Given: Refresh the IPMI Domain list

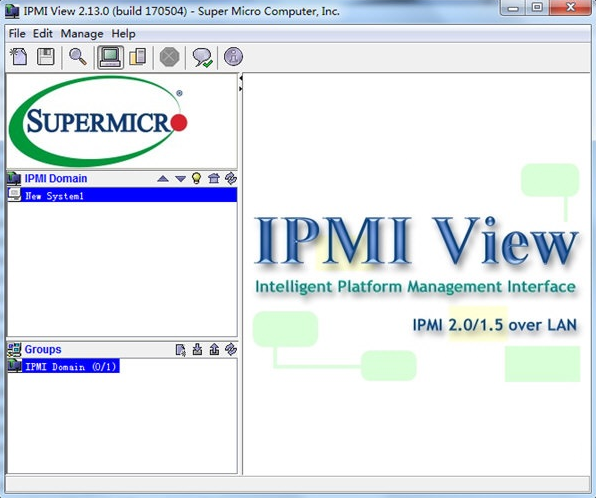Looking at the screenshot, I should coord(231,178).
